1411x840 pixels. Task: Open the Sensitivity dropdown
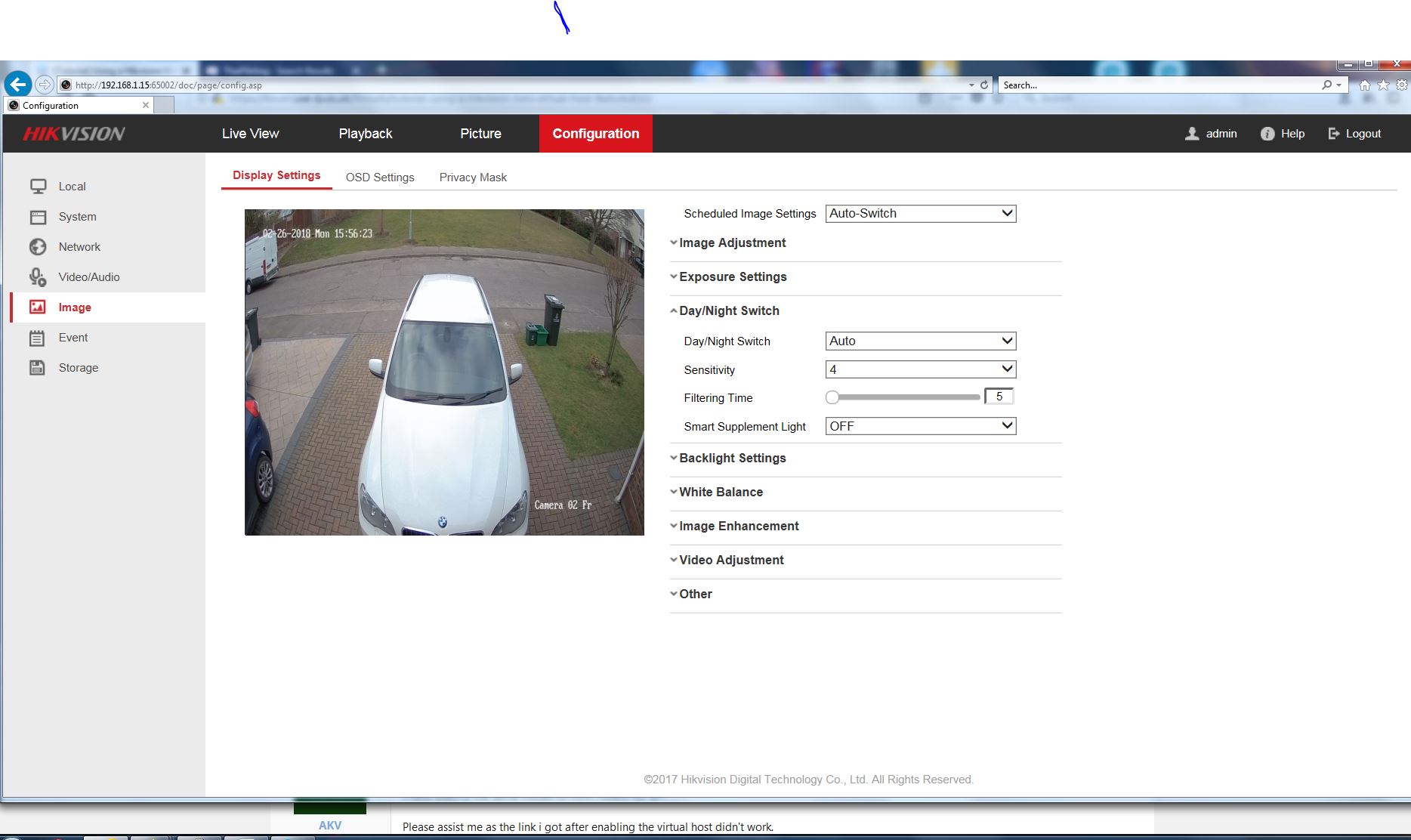[x=920, y=369]
